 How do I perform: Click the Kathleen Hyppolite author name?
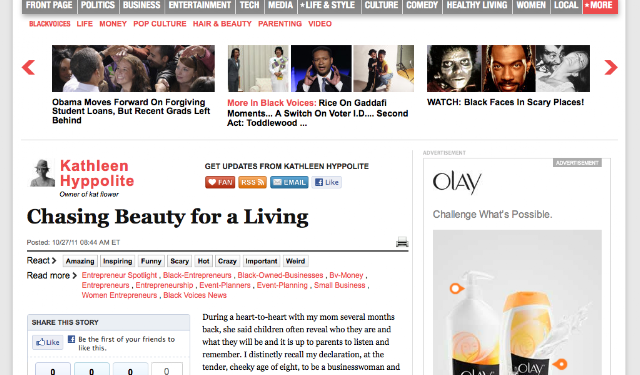coord(97,173)
